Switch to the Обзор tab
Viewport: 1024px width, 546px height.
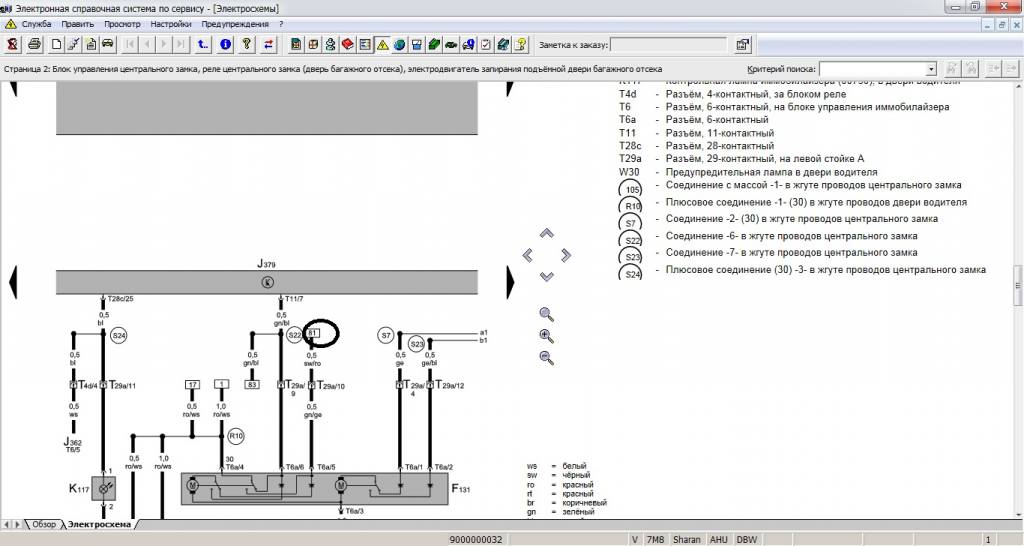pyautogui.click(x=43, y=524)
